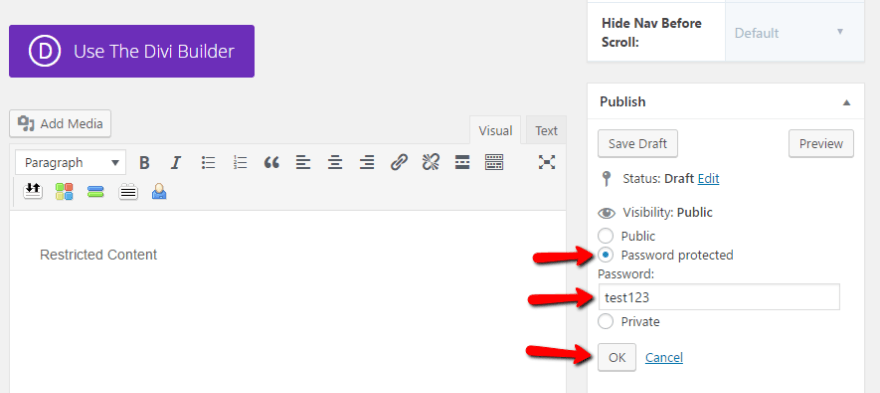Viewport: 880px width, 393px height.
Task: Select the Password protected option
Action: point(606,255)
